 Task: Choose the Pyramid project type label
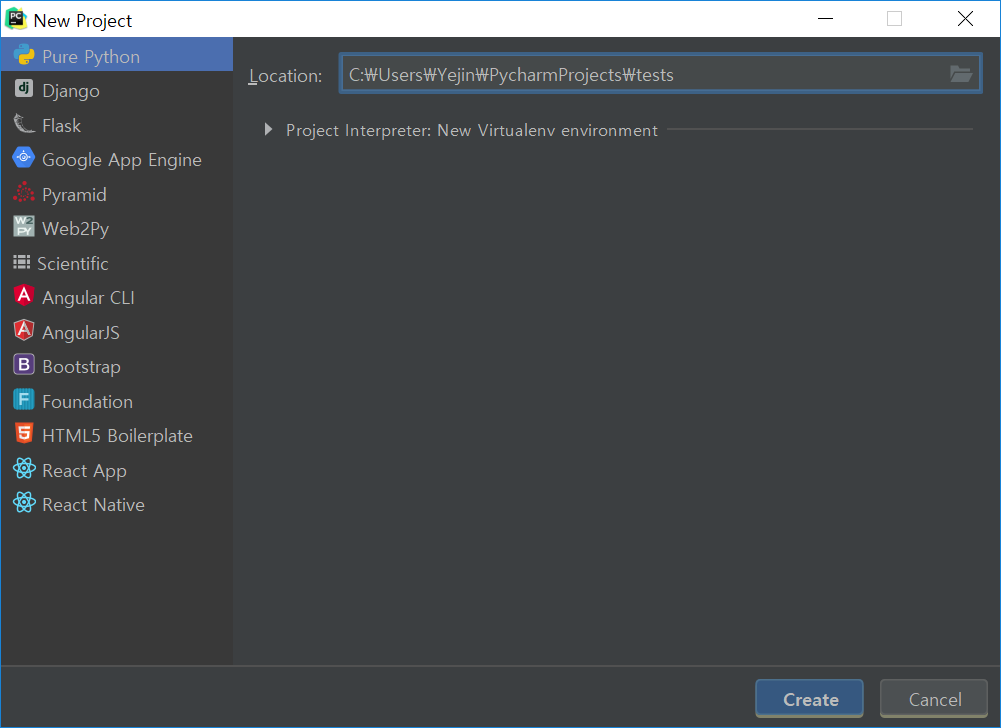[x=74, y=194]
